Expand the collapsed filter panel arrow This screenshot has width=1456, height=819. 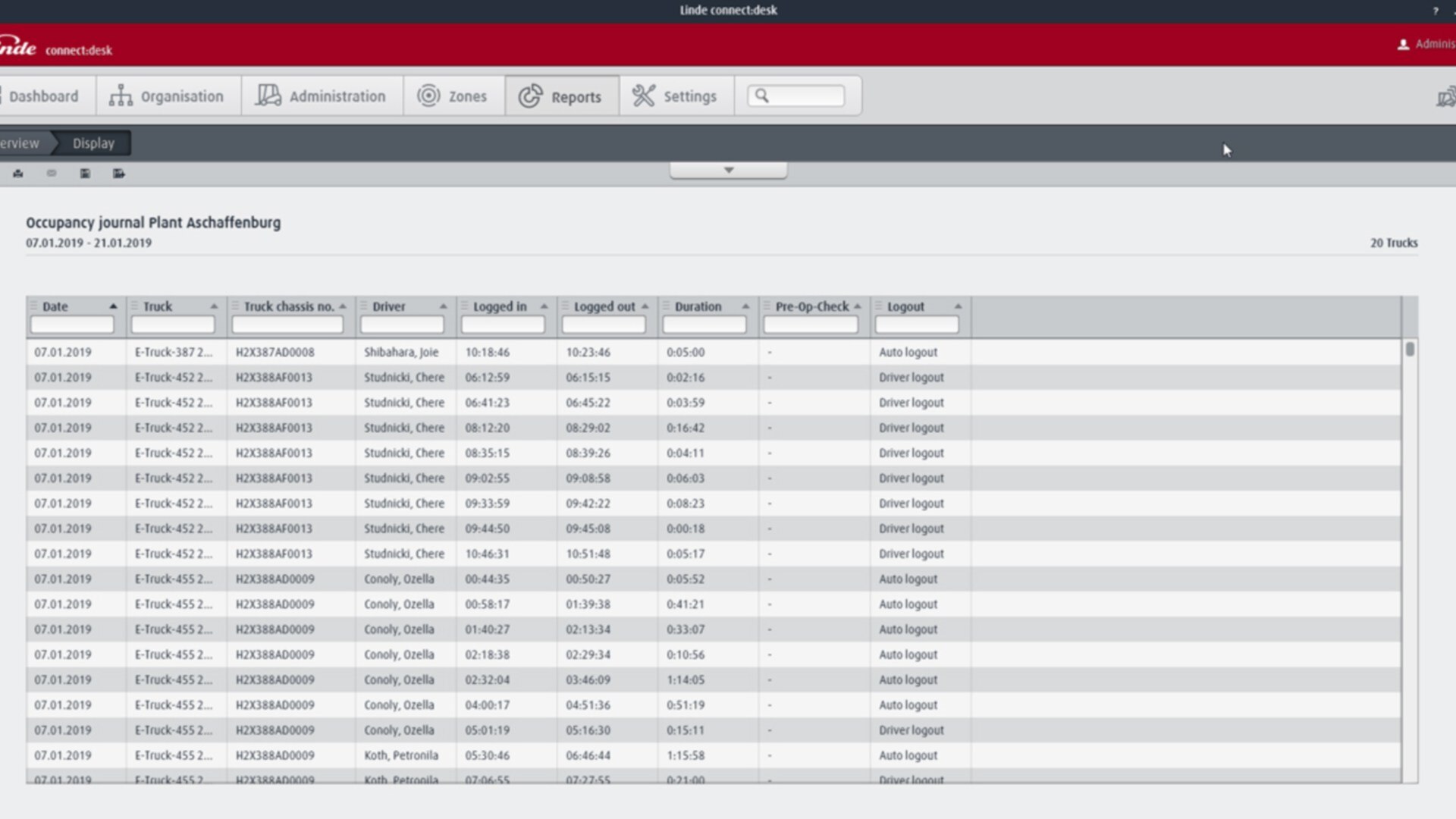click(728, 171)
